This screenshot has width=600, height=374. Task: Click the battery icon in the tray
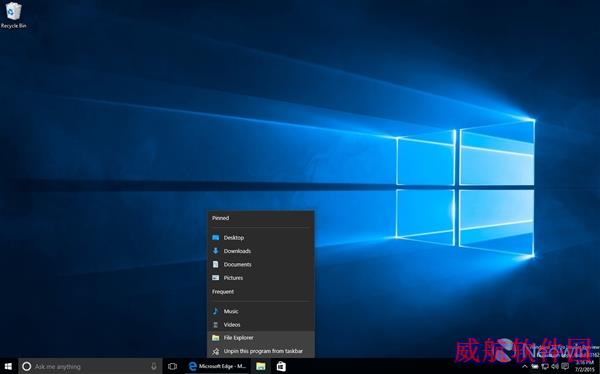coord(535,367)
